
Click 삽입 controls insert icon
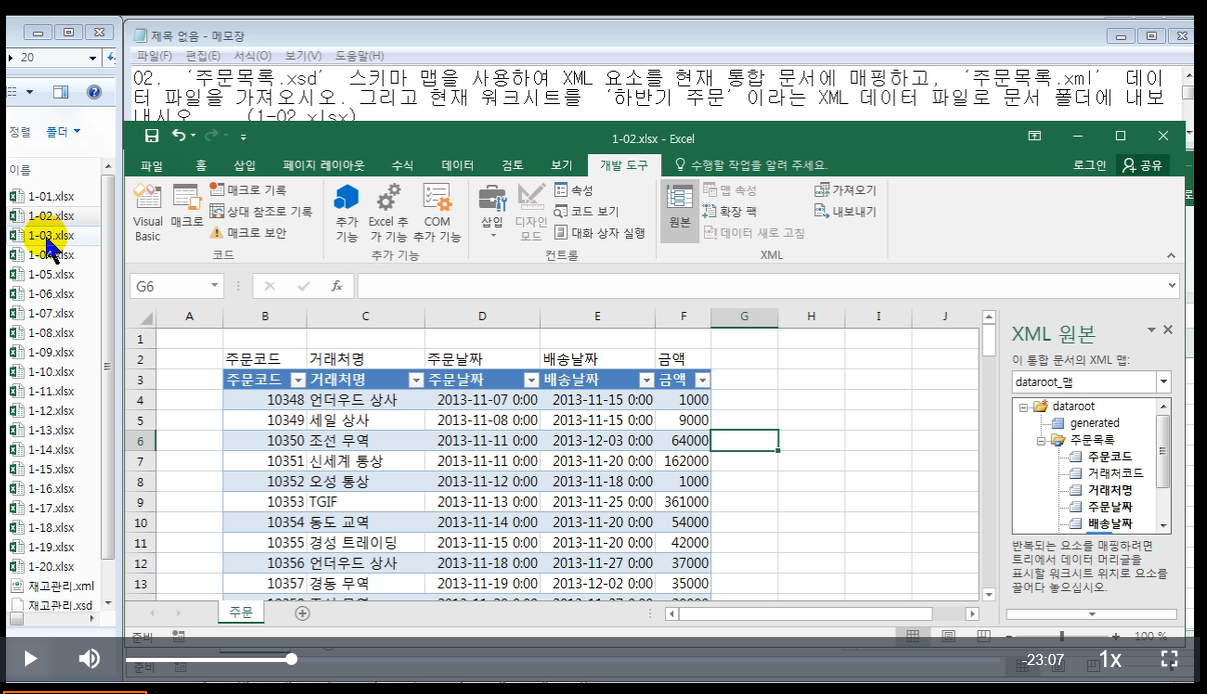(492, 210)
